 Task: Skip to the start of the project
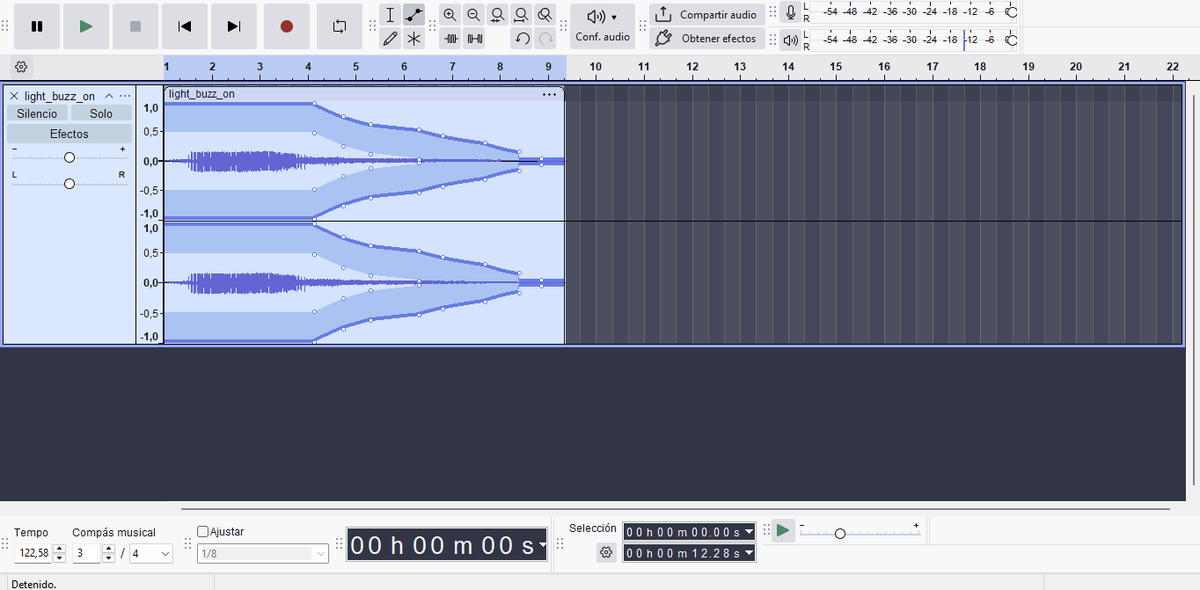184,27
